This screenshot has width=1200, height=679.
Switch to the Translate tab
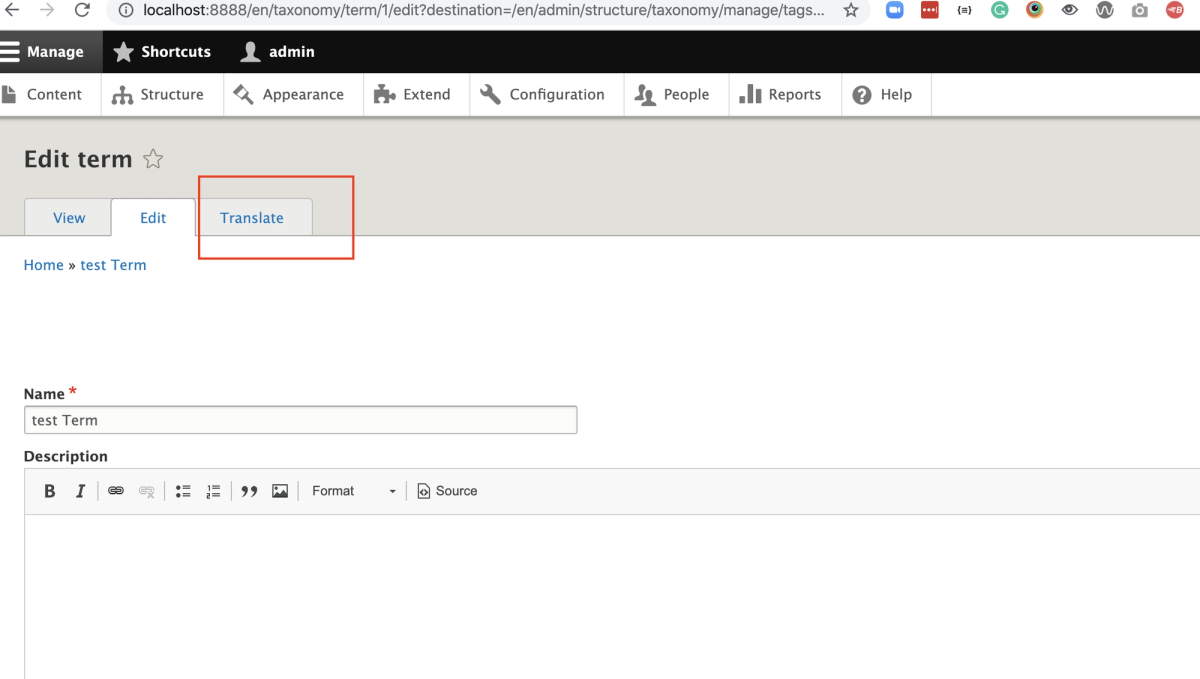click(252, 218)
